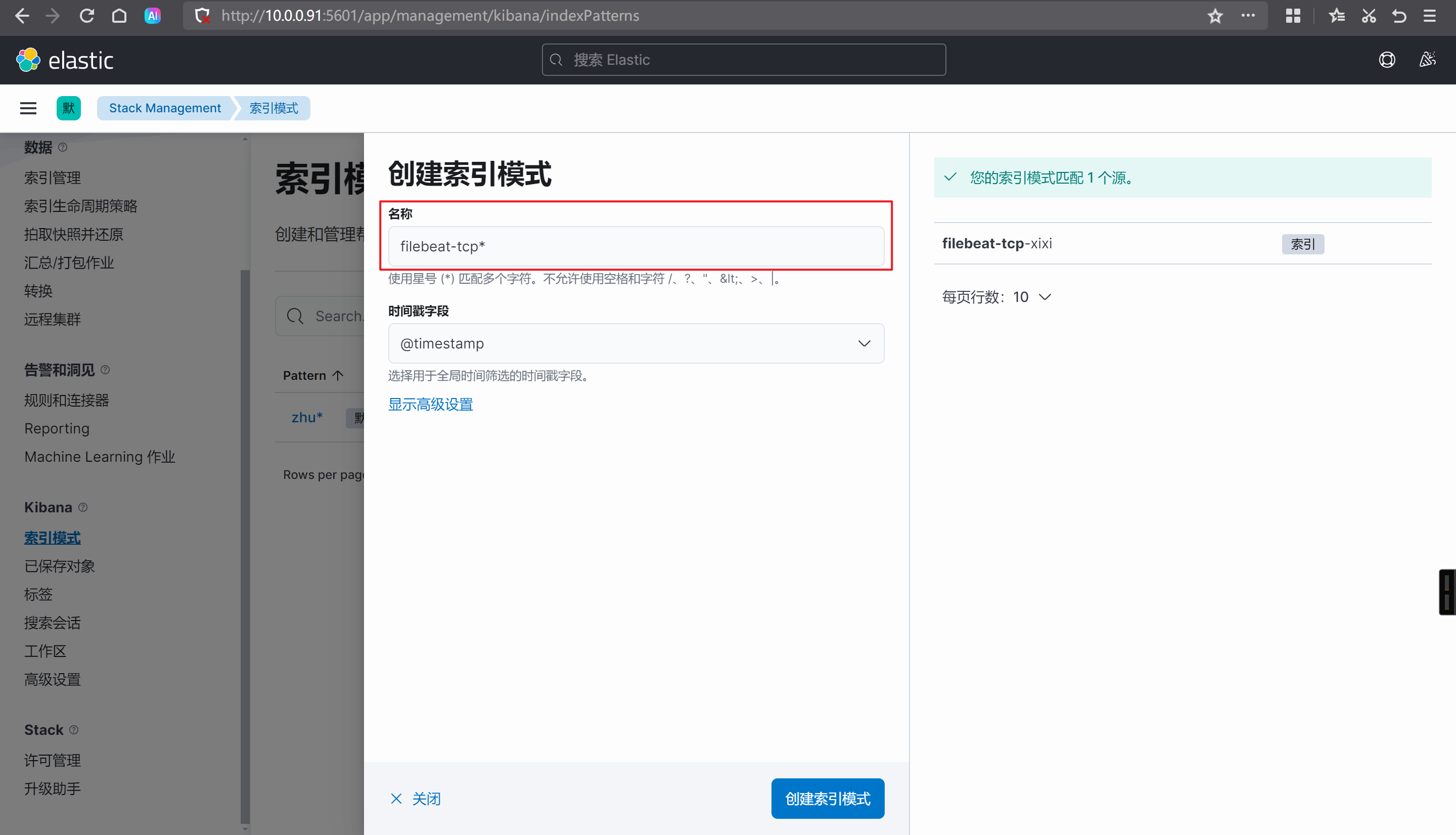
Task: Click the browser forward arrow
Action: [x=53, y=16]
